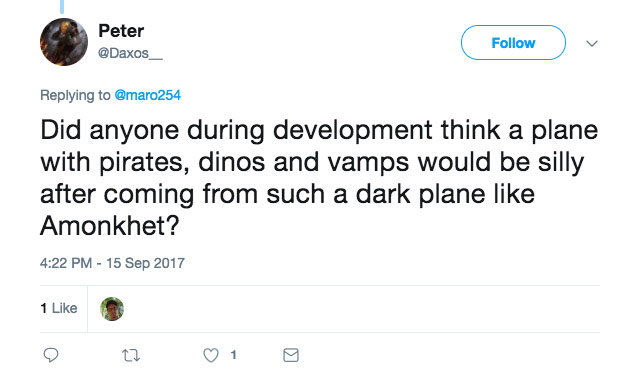The height and width of the screenshot is (374, 639).
Task: Click the Replying to label text
Action: tap(75, 95)
